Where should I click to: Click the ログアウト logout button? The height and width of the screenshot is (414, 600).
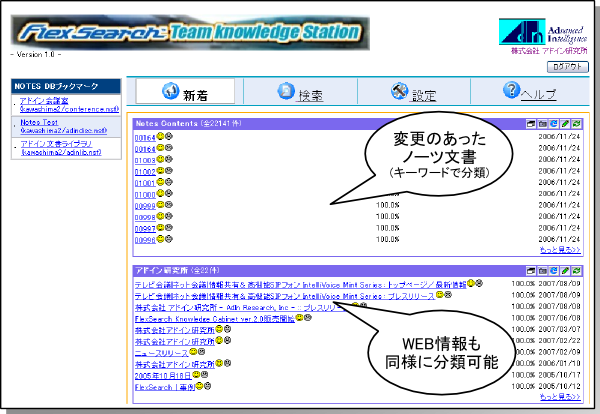pyautogui.click(x=567, y=67)
